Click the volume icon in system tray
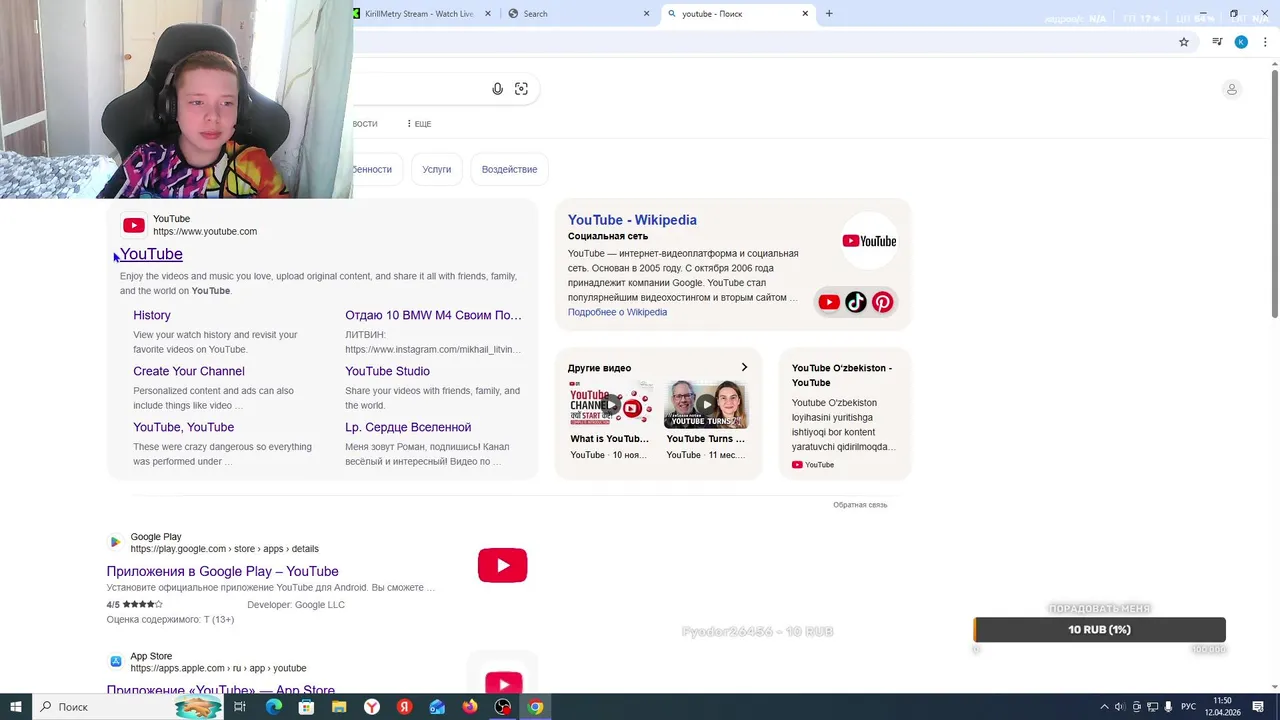 click(1119, 707)
